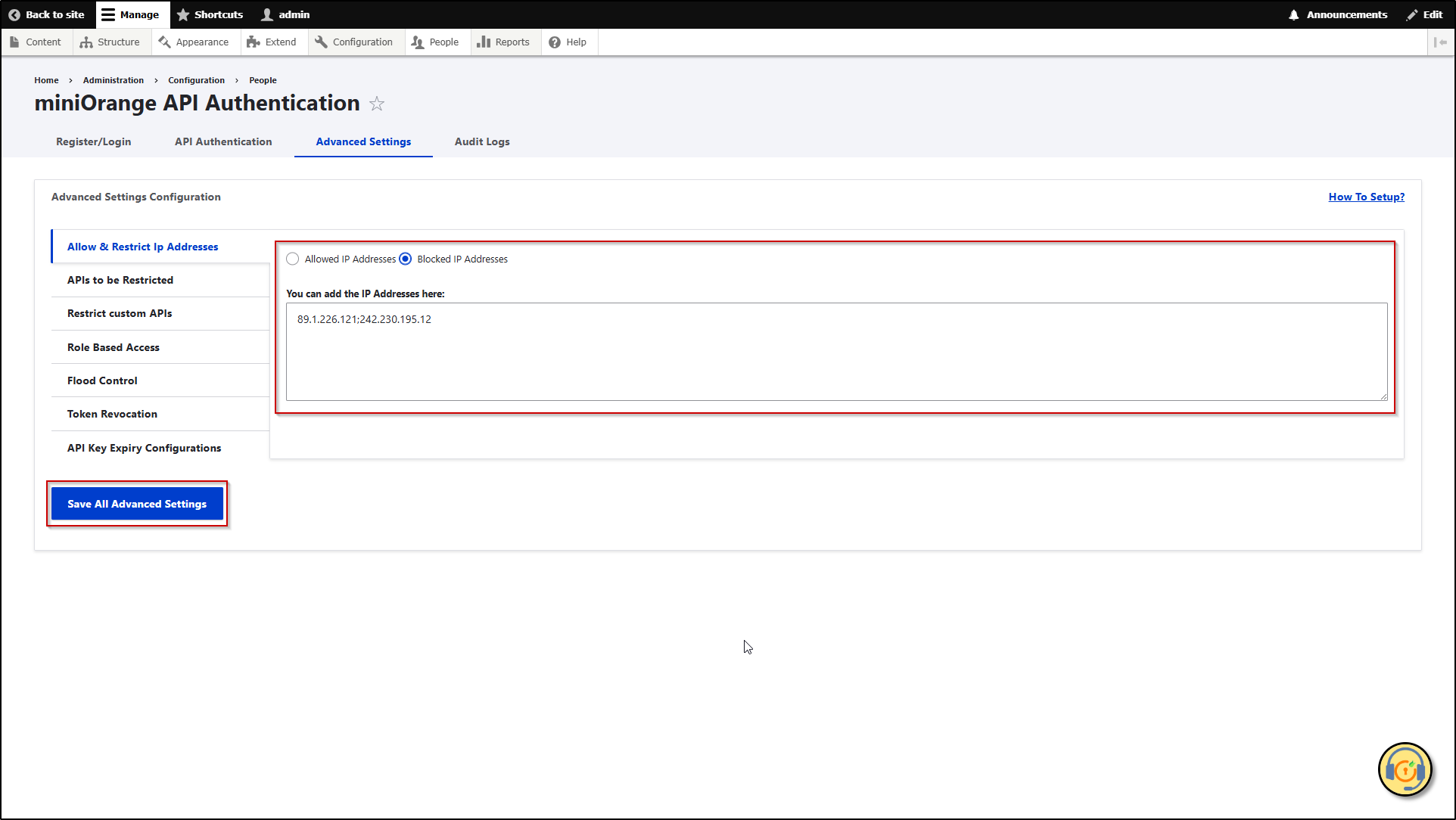The width and height of the screenshot is (1456, 820).
Task: Click into the IP Addresses text area
Action: 837,352
